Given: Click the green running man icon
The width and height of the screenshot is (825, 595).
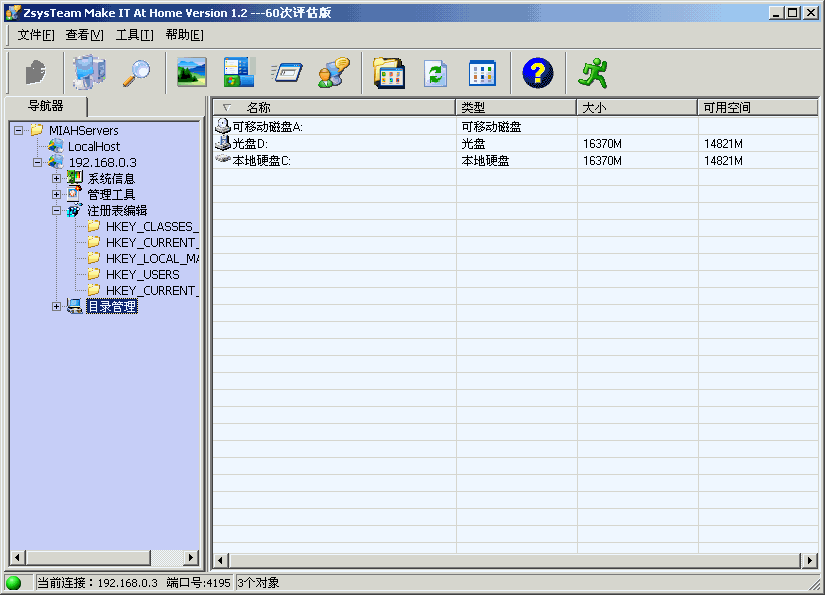Looking at the screenshot, I should [593, 73].
